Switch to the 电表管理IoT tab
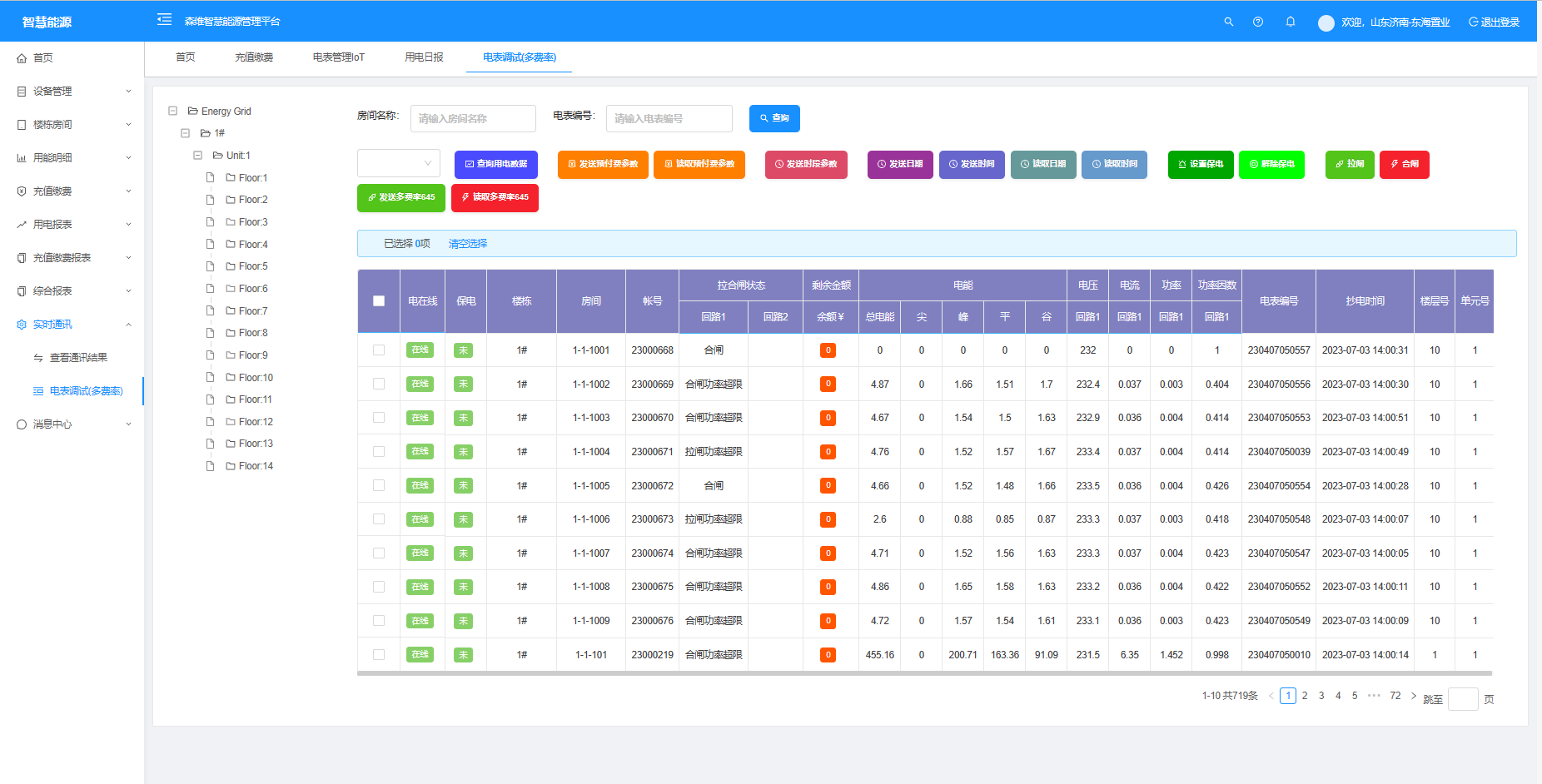The width and height of the screenshot is (1542, 784). pos(338,57)
